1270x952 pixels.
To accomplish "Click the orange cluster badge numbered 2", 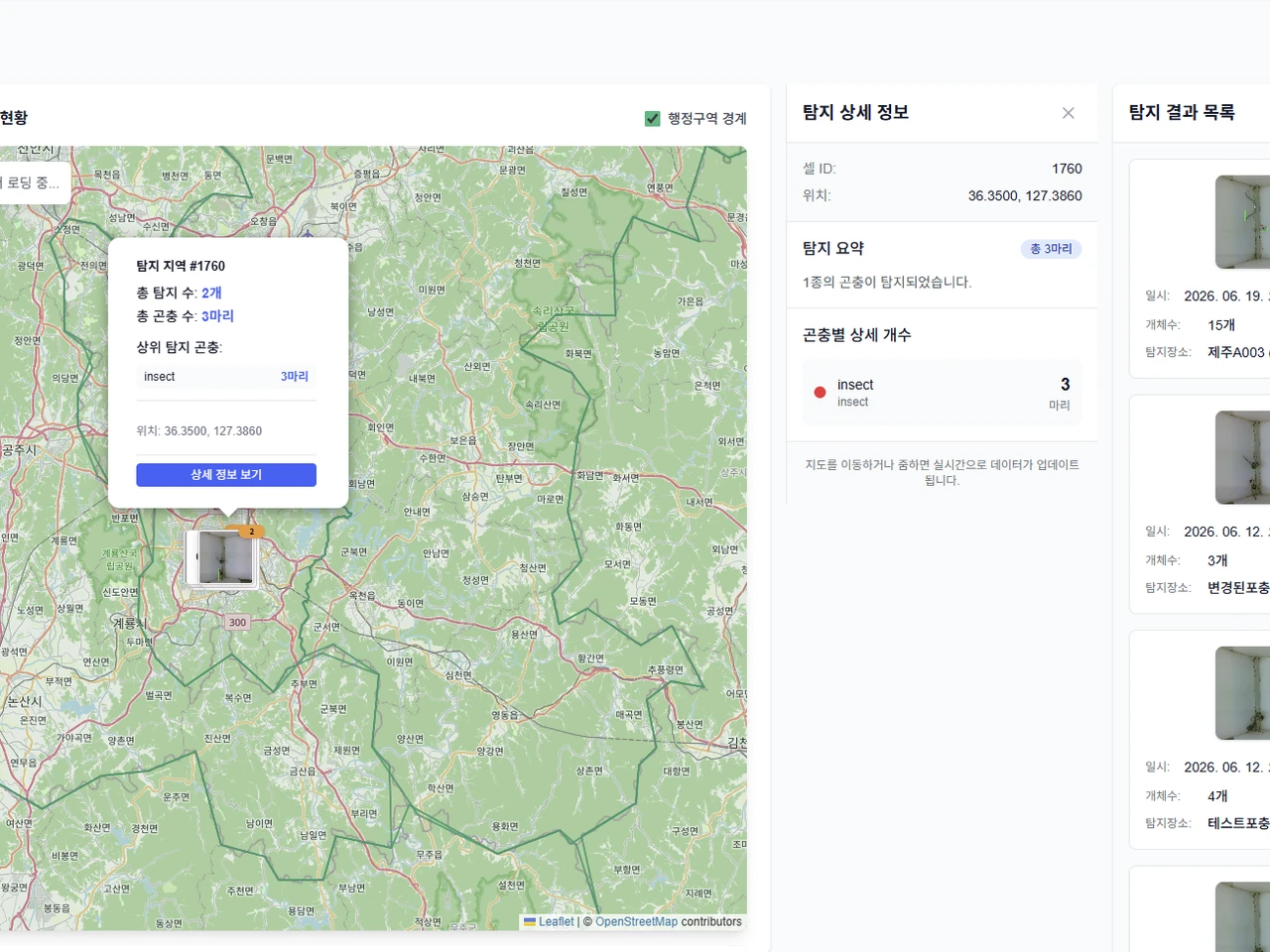I will coord(251,532).
